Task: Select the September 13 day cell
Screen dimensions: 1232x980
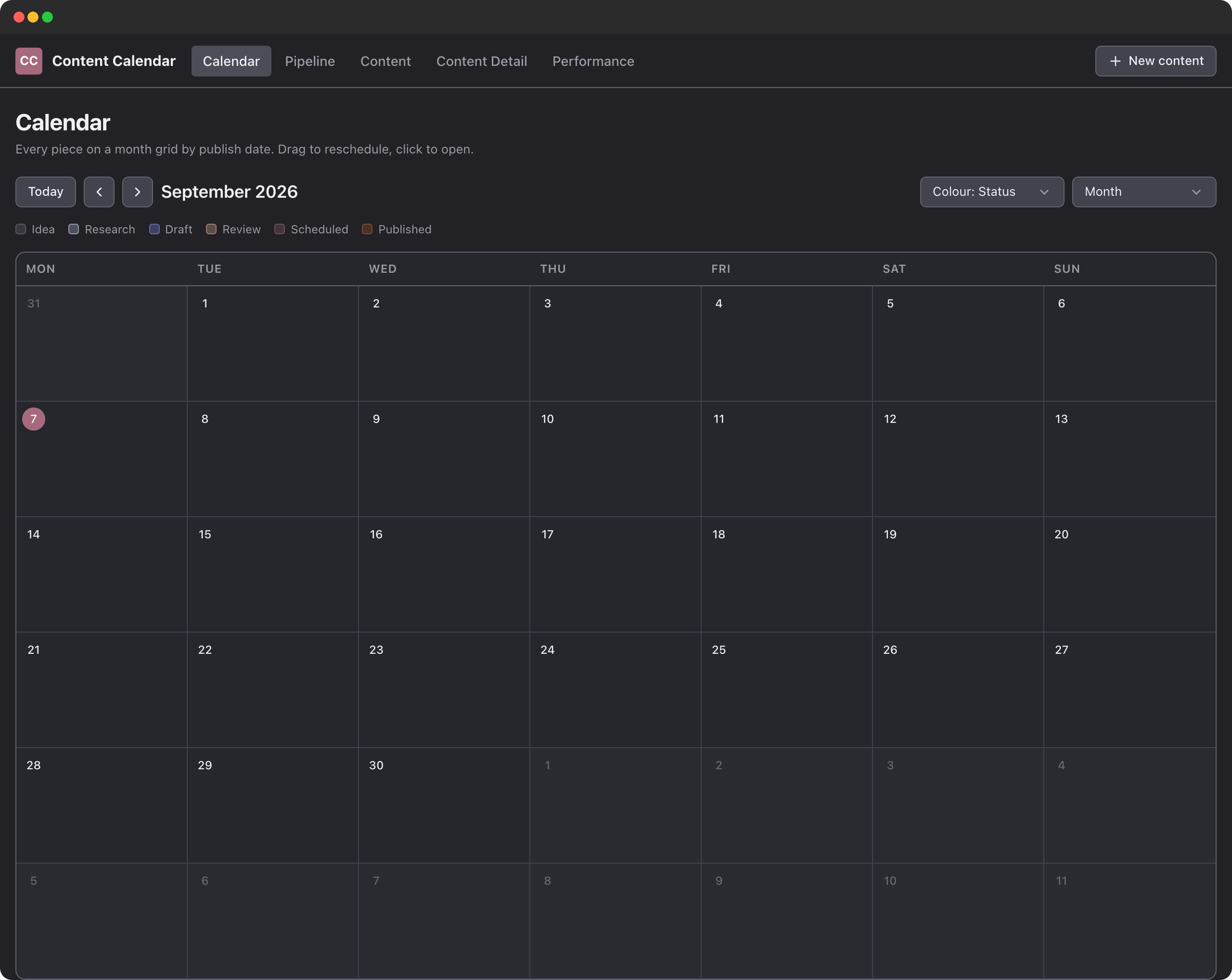Action: (1129, 459)
